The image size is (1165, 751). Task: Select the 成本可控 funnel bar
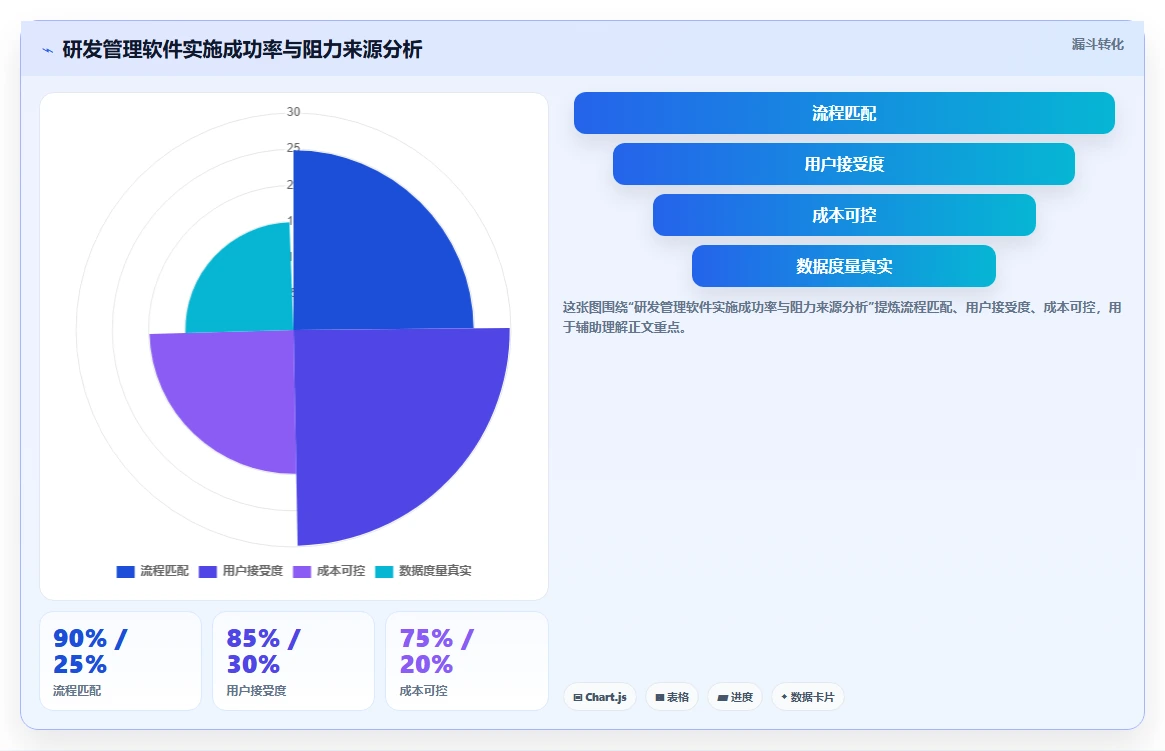click(844, 215)
